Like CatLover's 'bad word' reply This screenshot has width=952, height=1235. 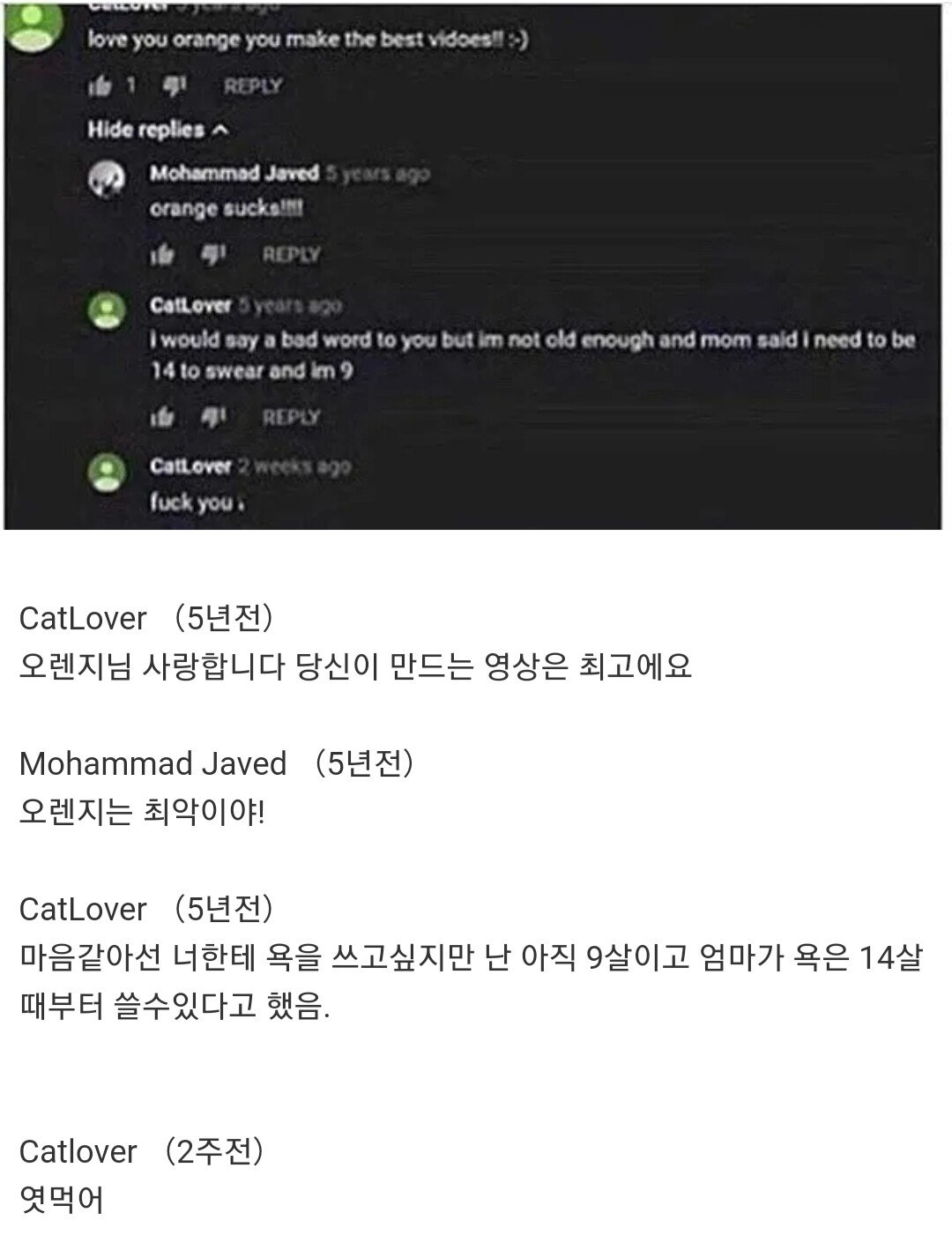[x=162, y=417]
